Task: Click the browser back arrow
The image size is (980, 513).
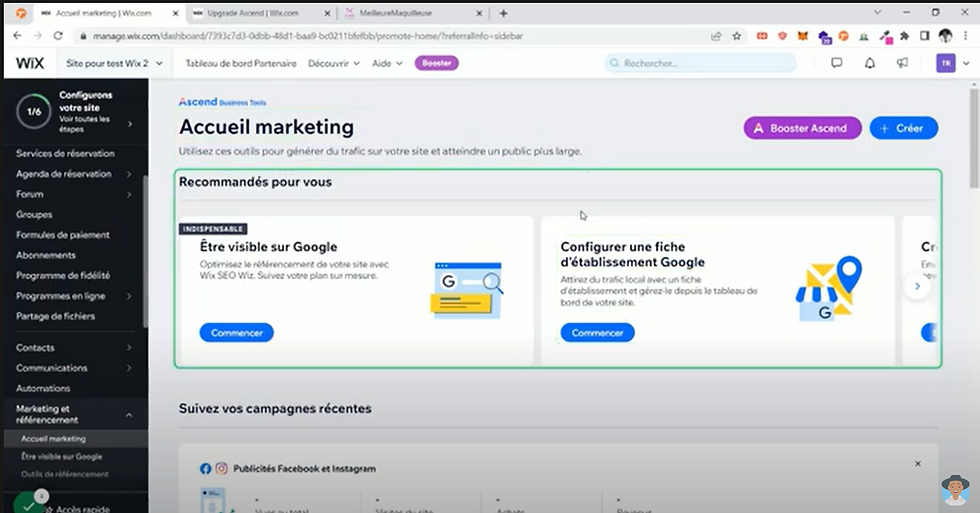Action: (x=18, y=36)
